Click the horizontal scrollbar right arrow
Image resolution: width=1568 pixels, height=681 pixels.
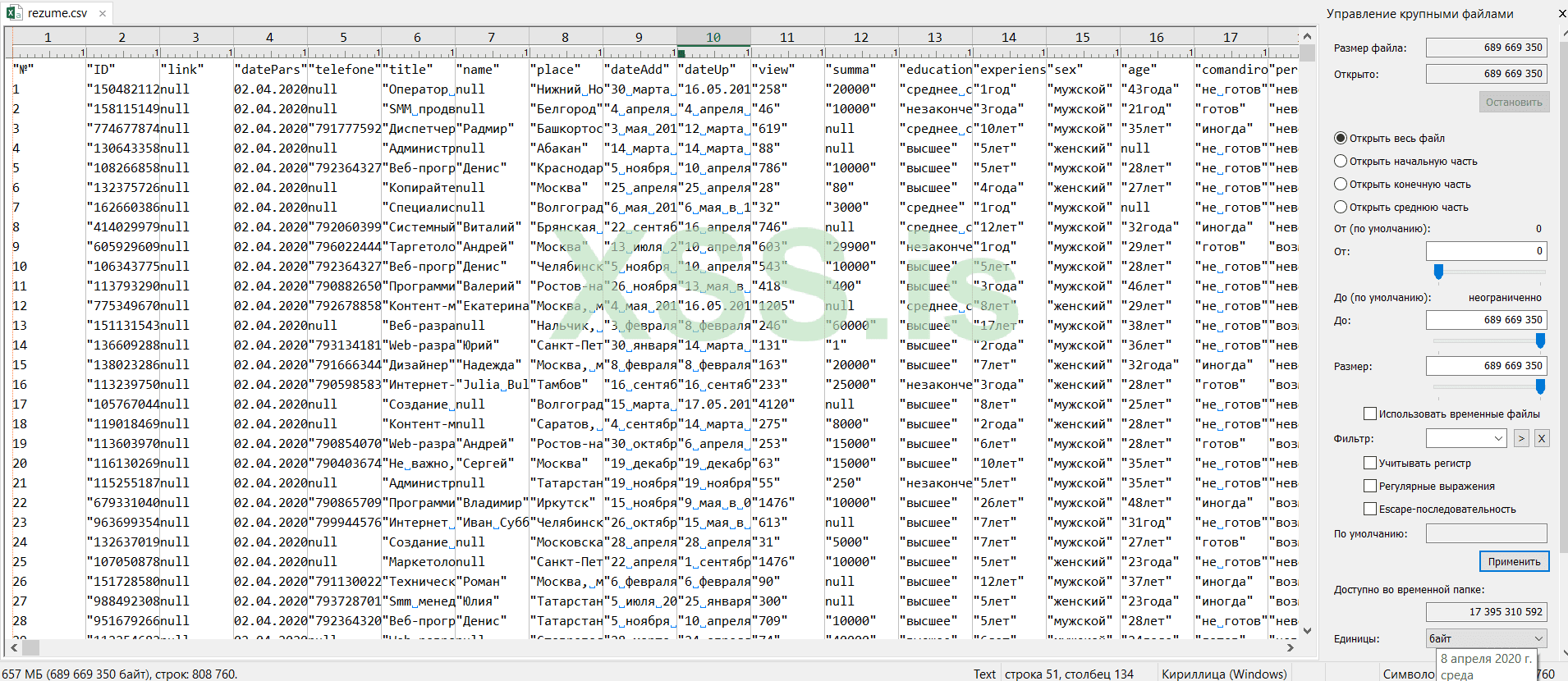click(1291, 647)
